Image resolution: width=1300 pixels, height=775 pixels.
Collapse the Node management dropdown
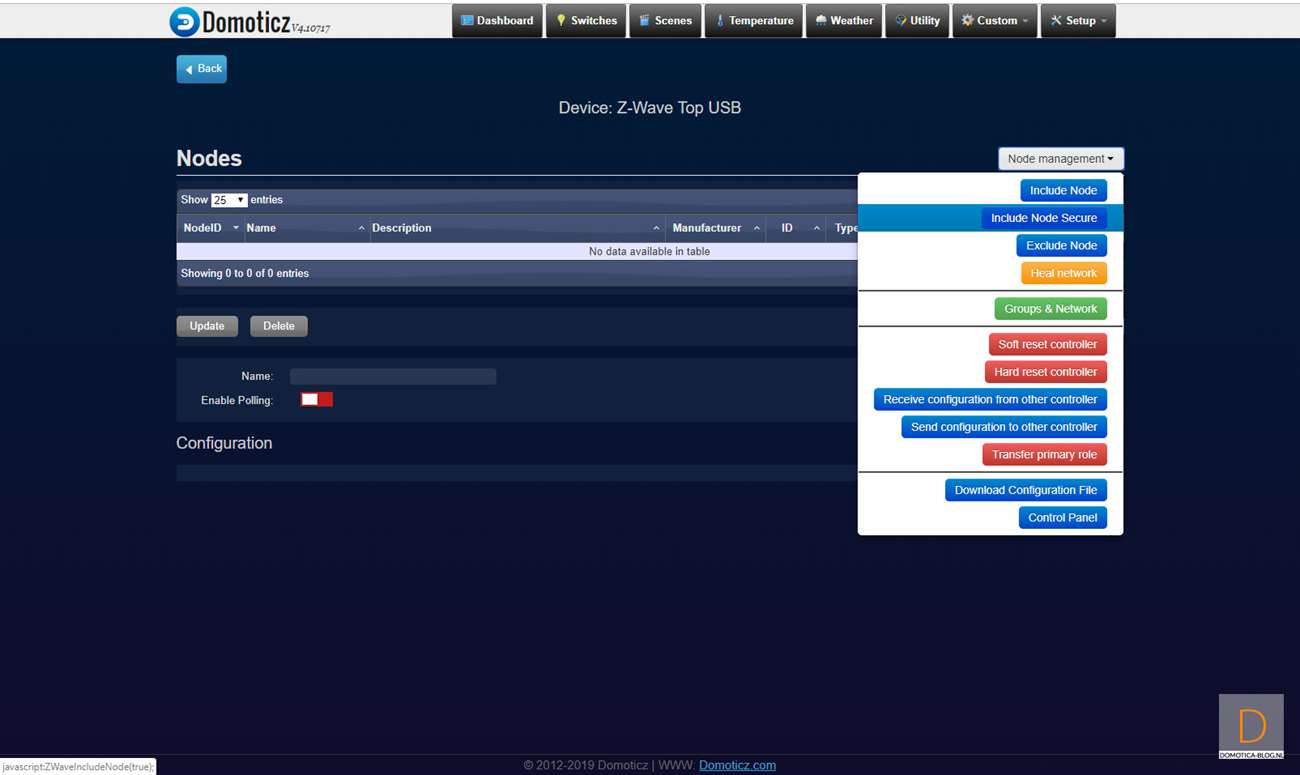1060,159
